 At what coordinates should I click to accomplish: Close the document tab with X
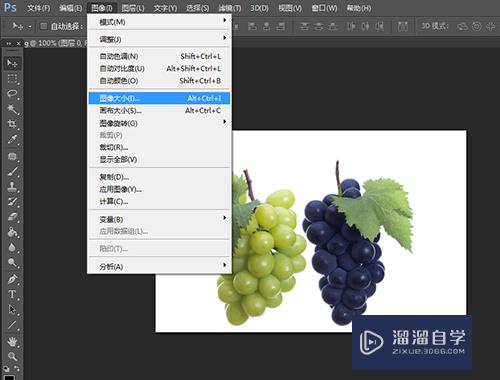click(x=19, y=43)
